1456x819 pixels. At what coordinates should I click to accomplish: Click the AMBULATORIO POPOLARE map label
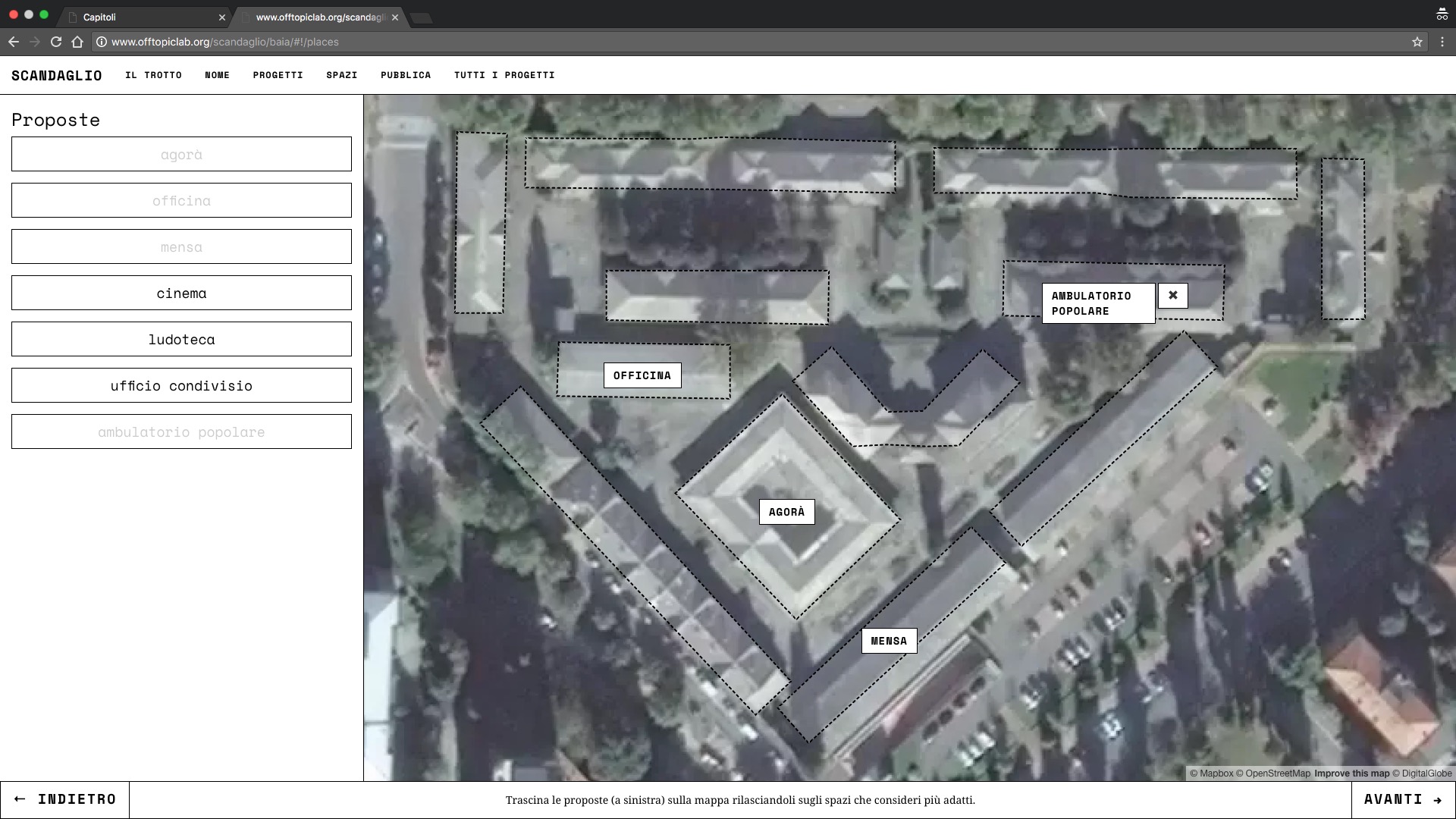(1098, 303)
